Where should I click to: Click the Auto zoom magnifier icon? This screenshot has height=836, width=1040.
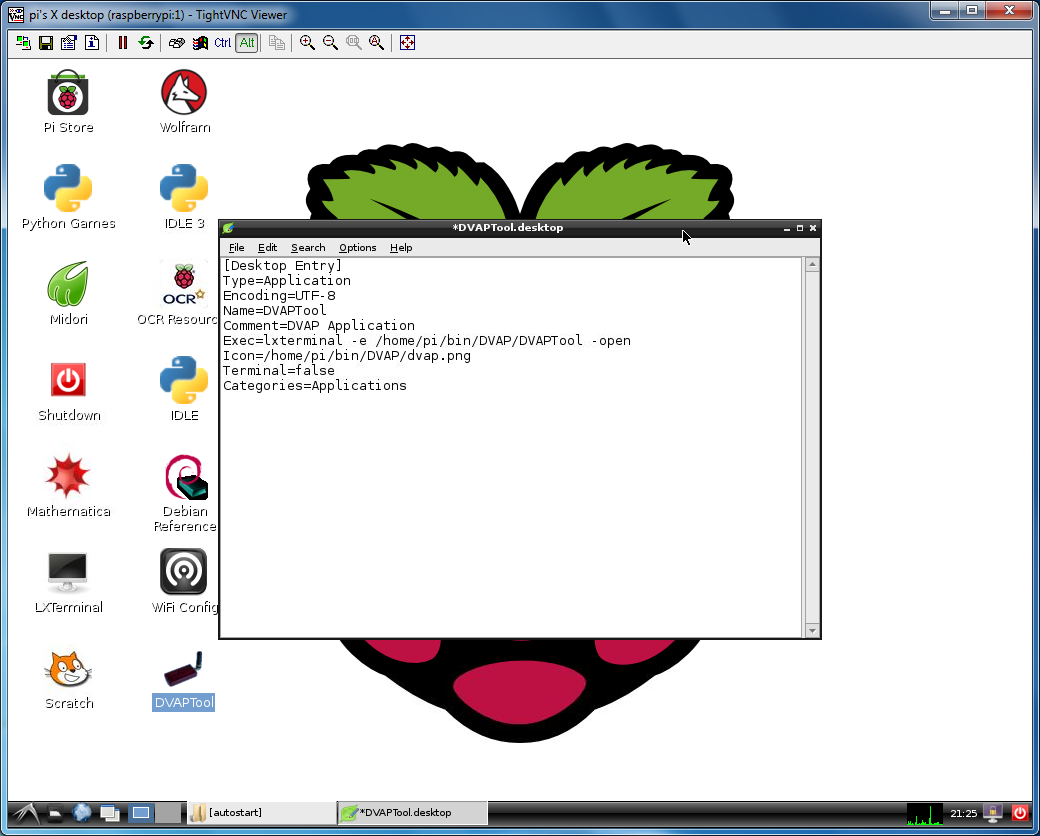tap(376, 43)
